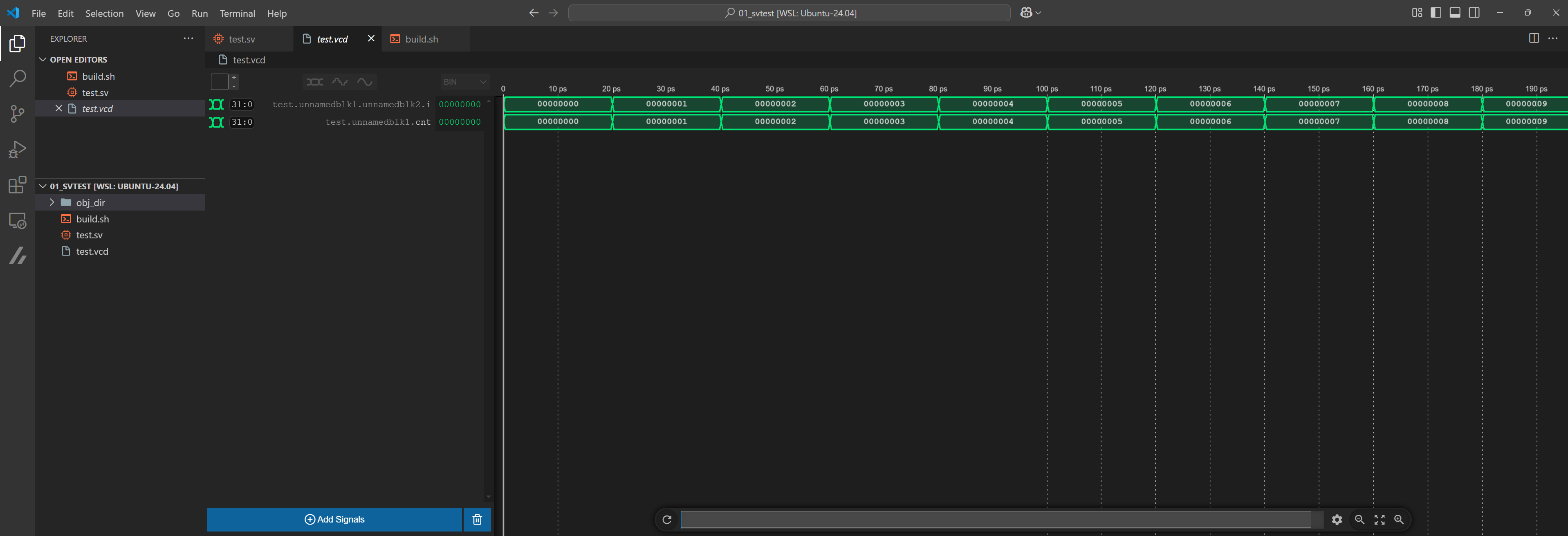Fit waveform to the full view
The width and height of the screenshot is (1568, 536).
[x=1379, y=520]
